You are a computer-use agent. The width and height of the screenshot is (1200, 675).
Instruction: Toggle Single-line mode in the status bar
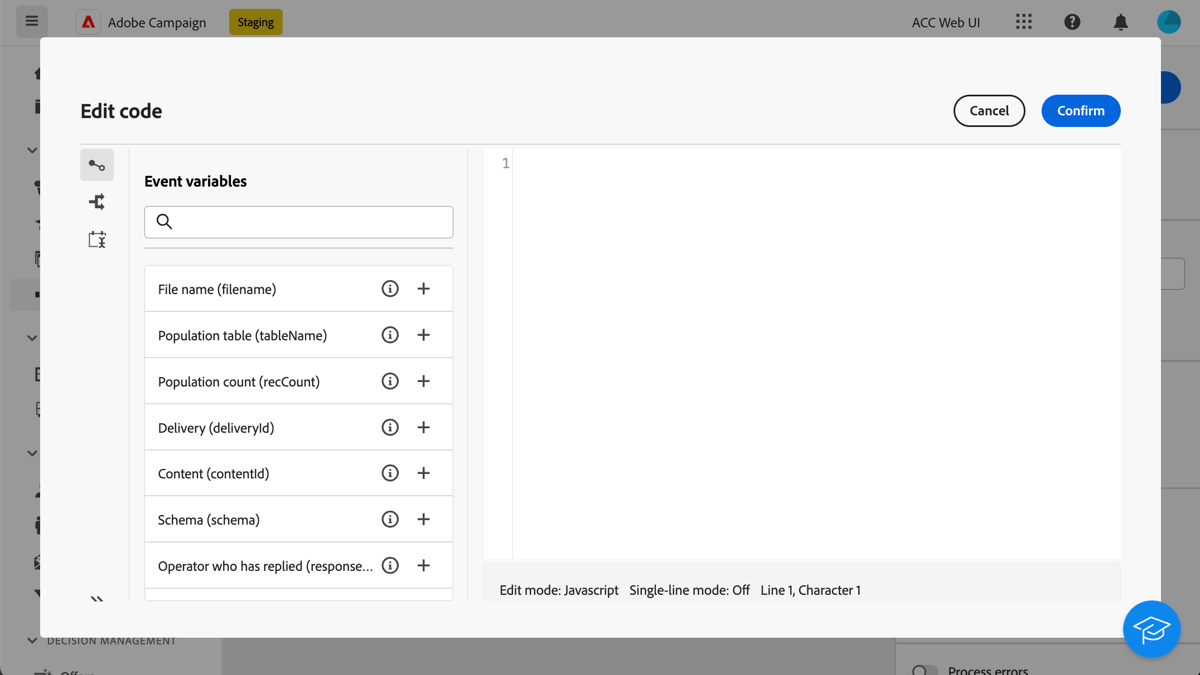[688, 590]
